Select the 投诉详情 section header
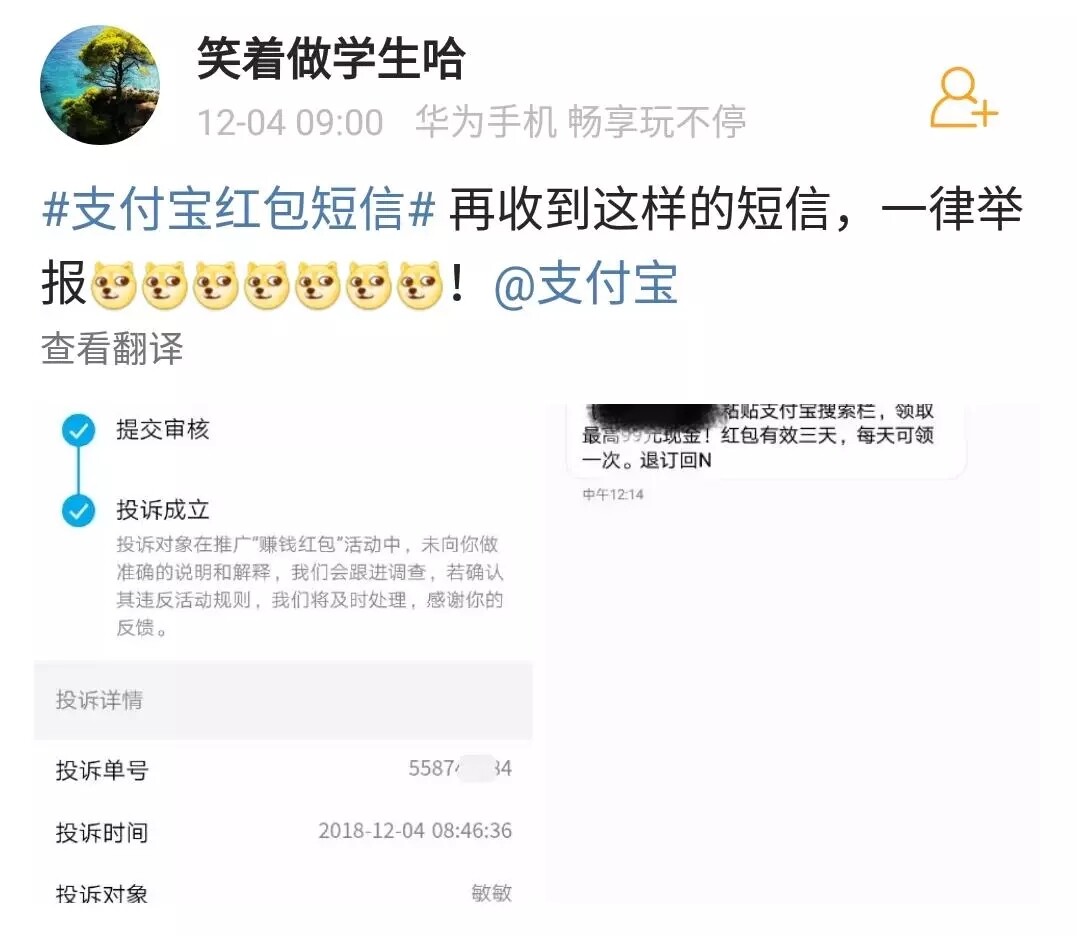Screen dimensions: 1077x936 pos(283,700)
